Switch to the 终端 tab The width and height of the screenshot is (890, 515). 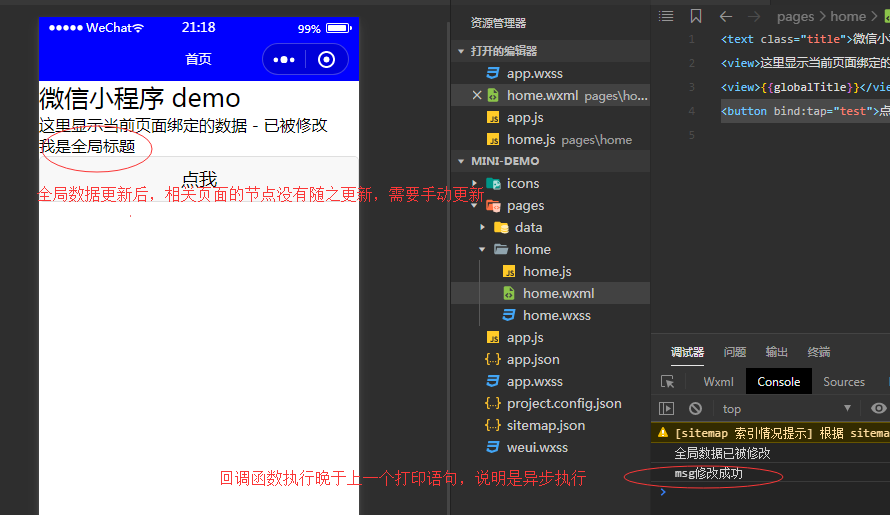(818, 352)
